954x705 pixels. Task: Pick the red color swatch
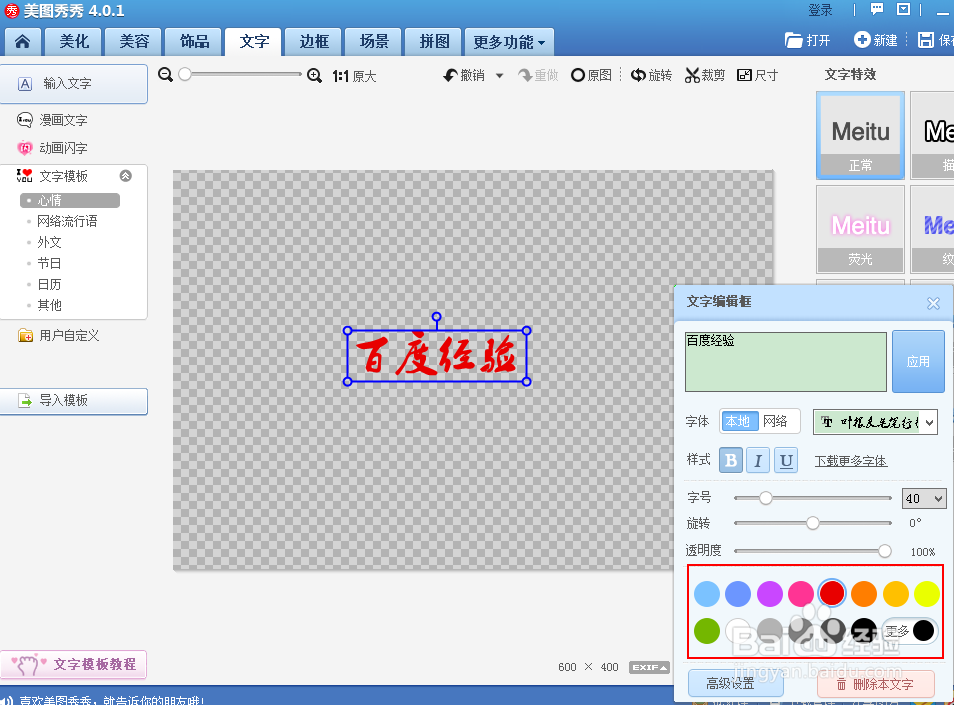[x=832, y=593]
